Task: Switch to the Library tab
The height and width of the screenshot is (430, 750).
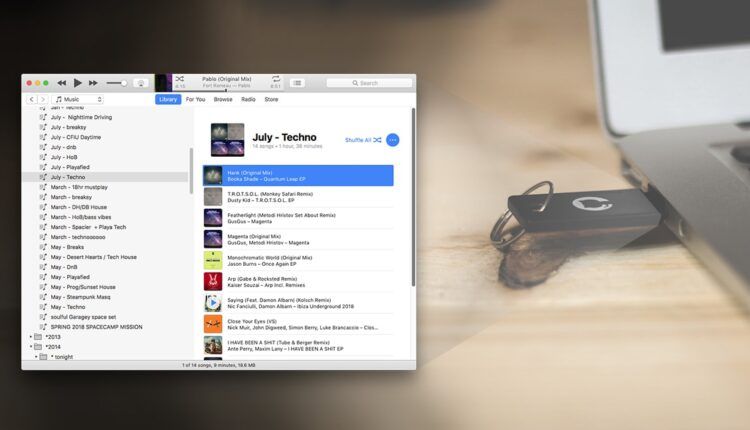Action: pos(168,99)
